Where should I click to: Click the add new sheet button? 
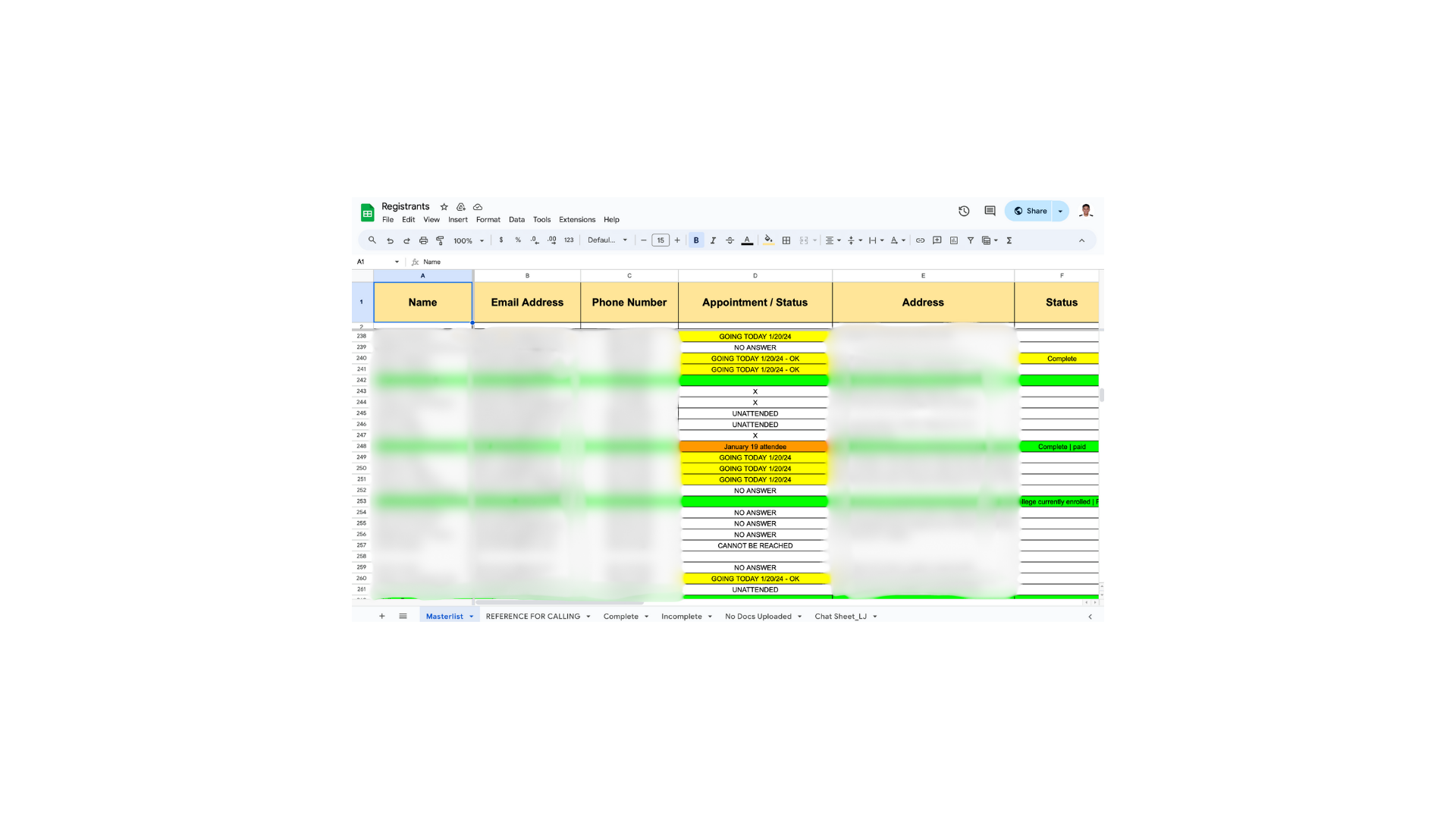[382, 617]
